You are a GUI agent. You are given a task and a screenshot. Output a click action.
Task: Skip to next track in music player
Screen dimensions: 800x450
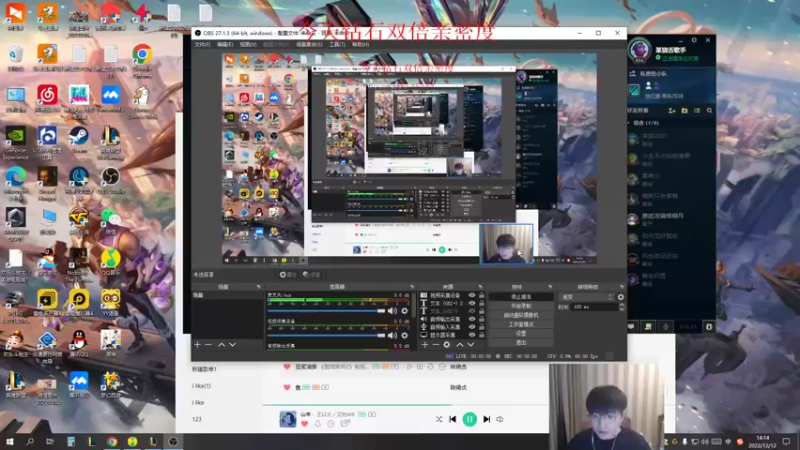[x=487, y=419]
